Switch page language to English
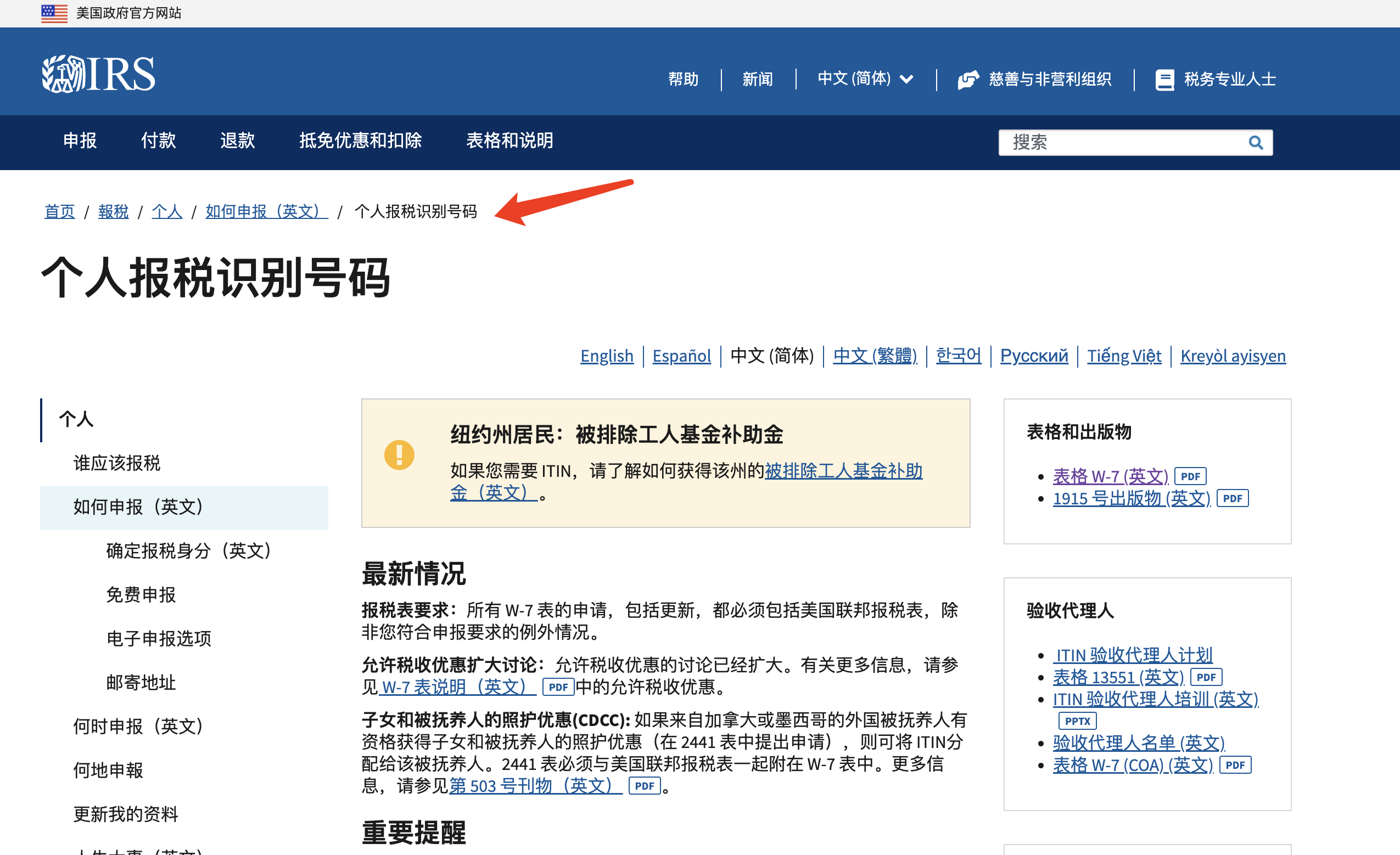Viewport: 1400px width, 855px height. point(606,356)
